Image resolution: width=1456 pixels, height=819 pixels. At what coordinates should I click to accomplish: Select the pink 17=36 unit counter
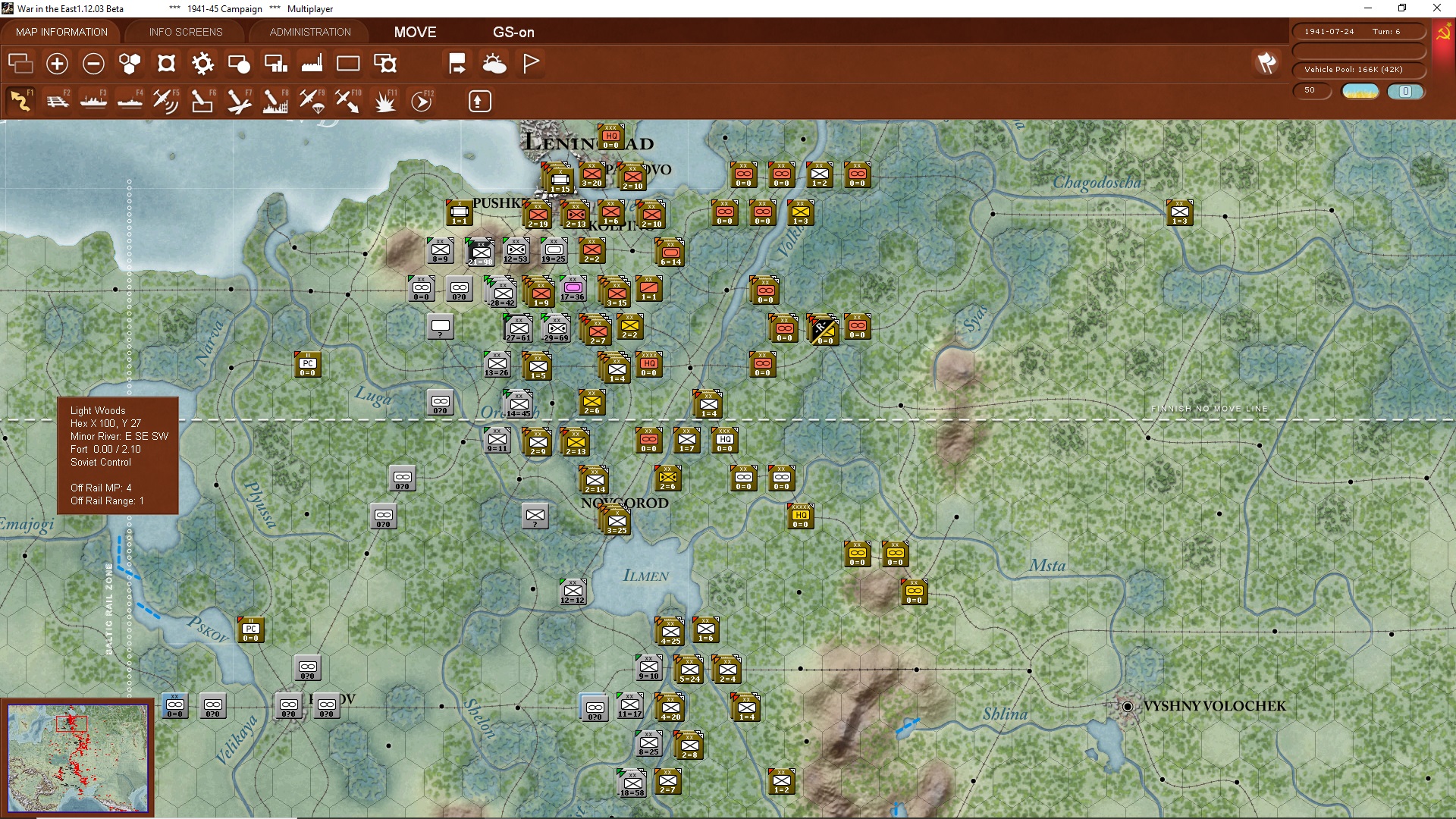[x=573, y=289]
